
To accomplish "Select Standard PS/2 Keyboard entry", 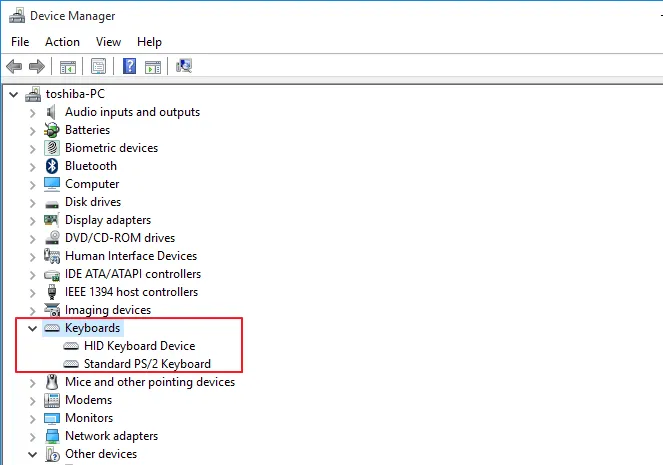I will coord(147,364).
